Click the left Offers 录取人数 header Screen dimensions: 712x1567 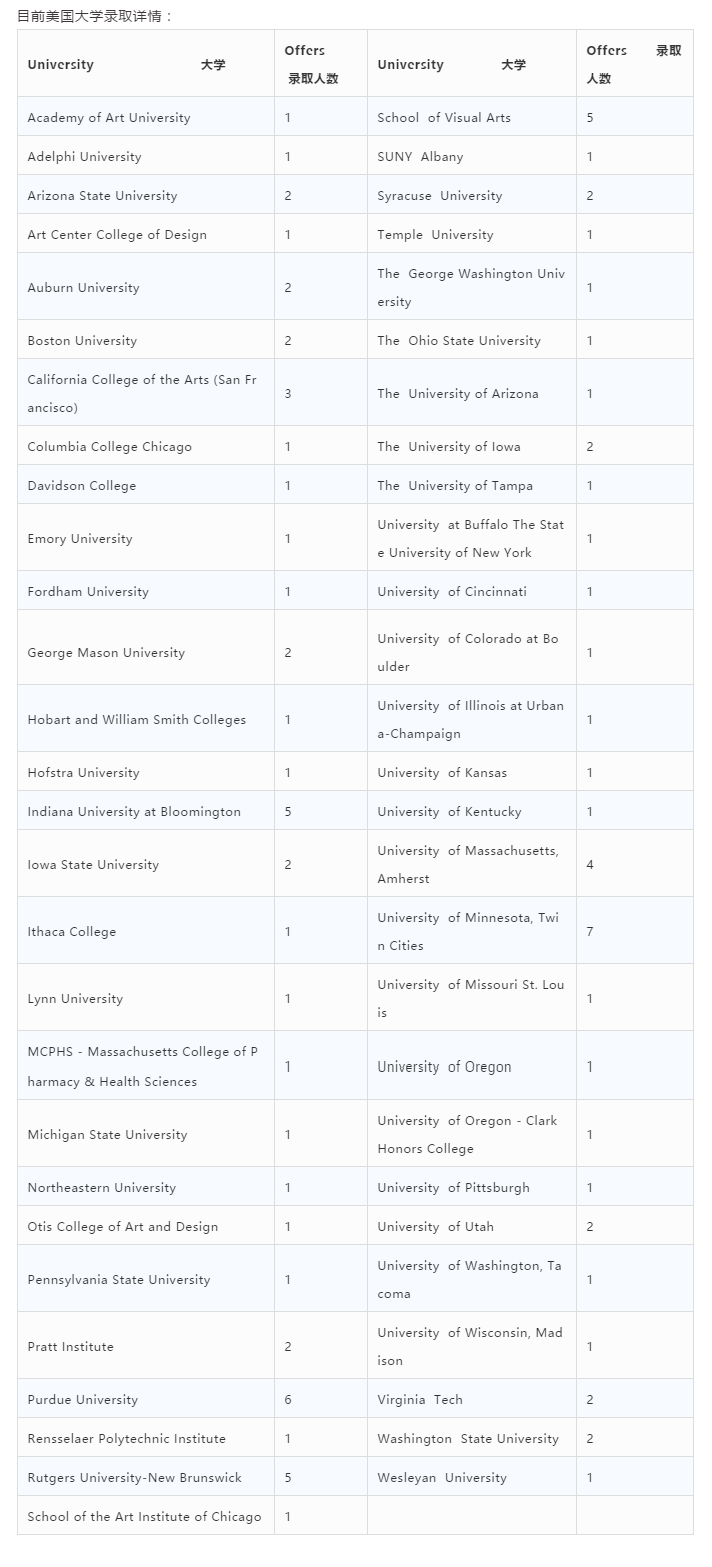pyautogui.click(x=321, y=64)
